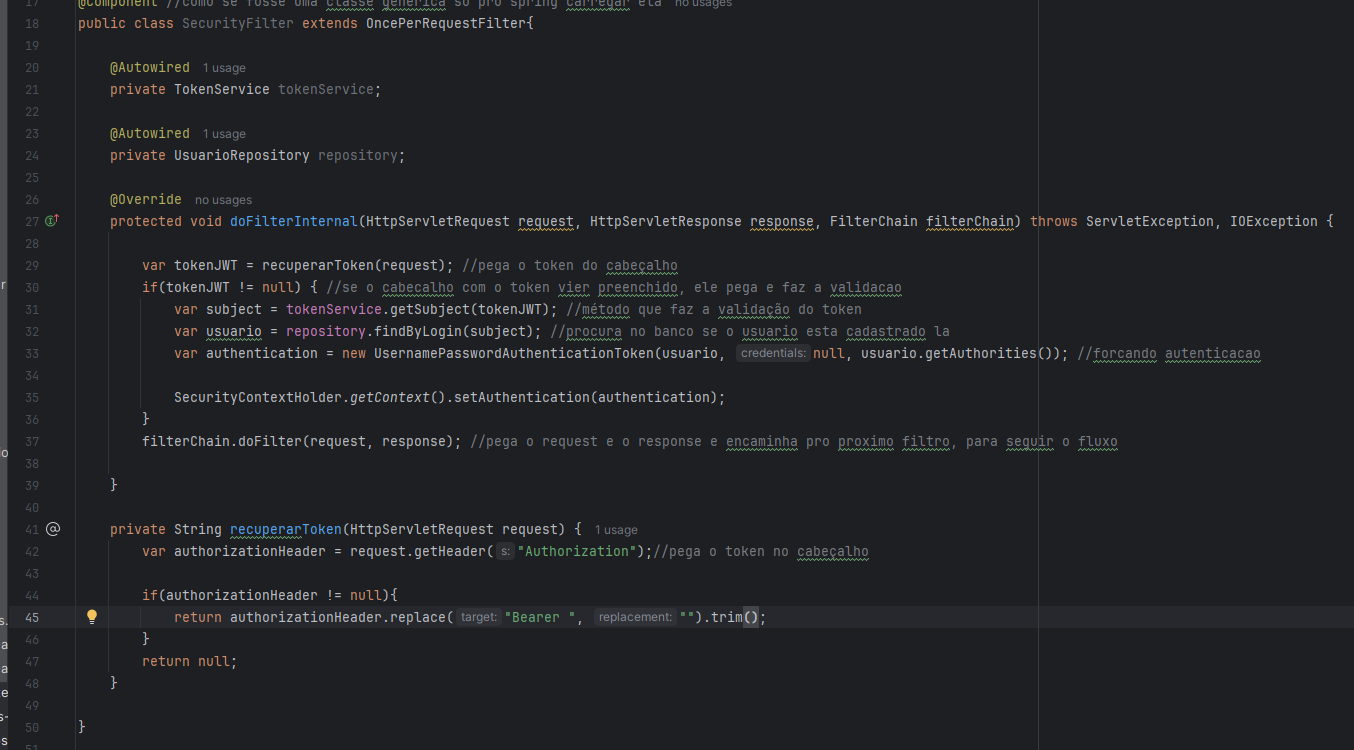1354x750 pixels.
Task: Click the recuperarToken method declaration name
Action: (286, 529)
